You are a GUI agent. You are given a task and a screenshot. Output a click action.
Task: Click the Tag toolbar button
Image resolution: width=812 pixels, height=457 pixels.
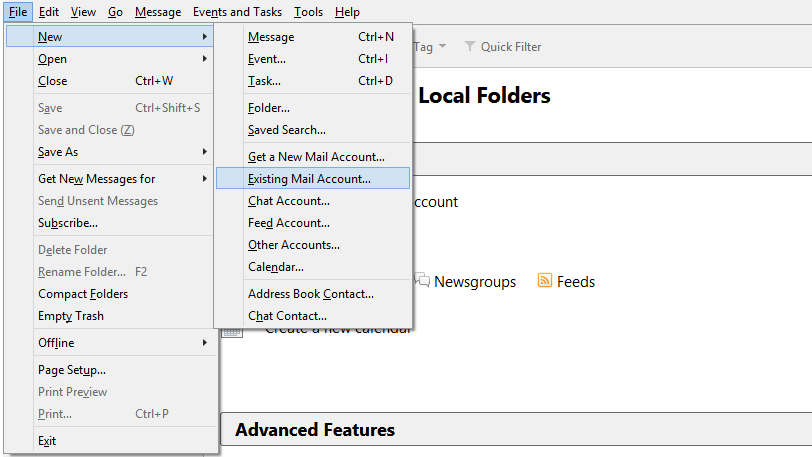point(430,47)
